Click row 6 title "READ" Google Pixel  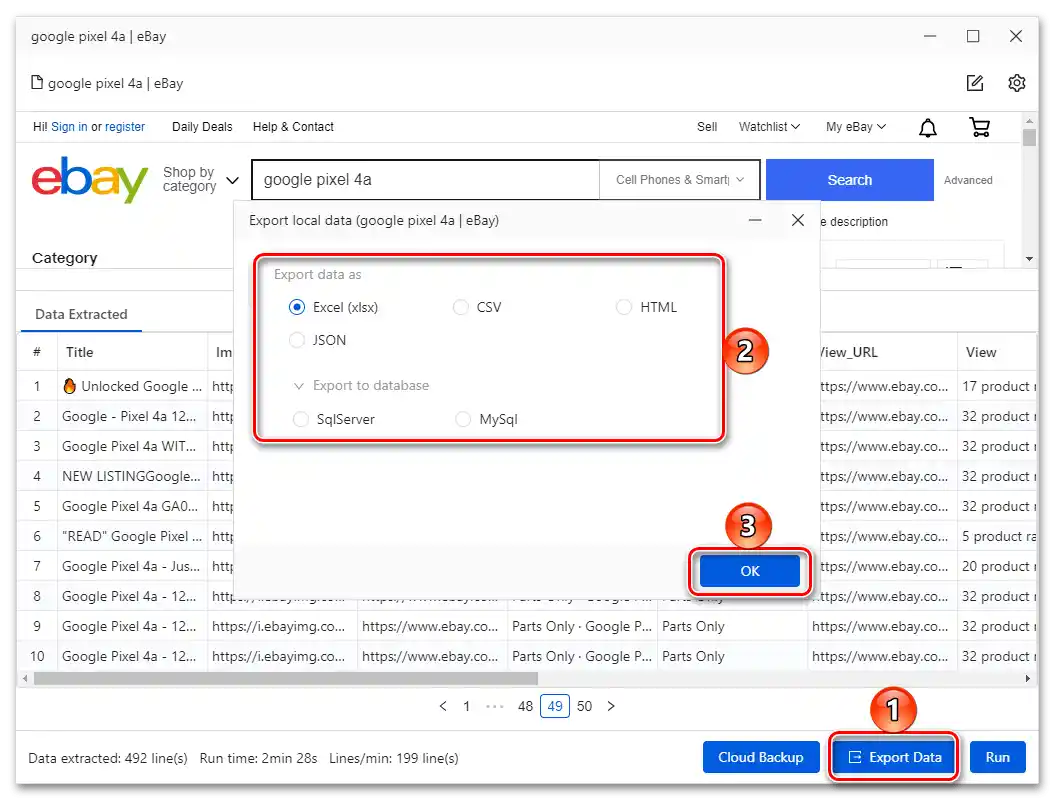(132, 536)
